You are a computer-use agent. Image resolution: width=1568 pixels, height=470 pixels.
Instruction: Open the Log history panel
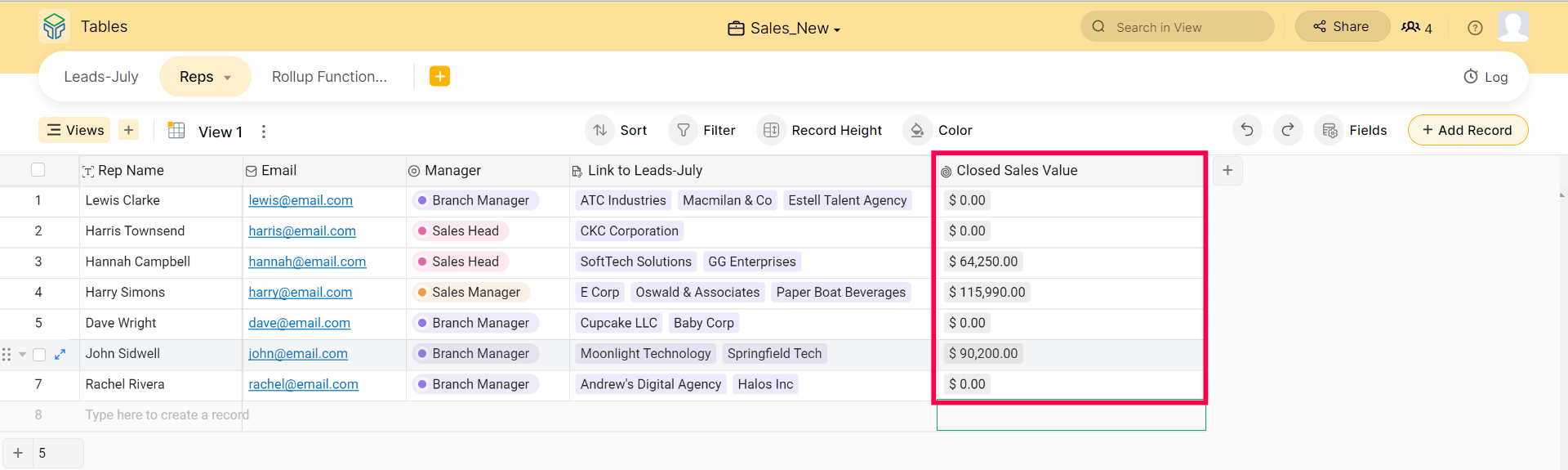[1486, 77]
